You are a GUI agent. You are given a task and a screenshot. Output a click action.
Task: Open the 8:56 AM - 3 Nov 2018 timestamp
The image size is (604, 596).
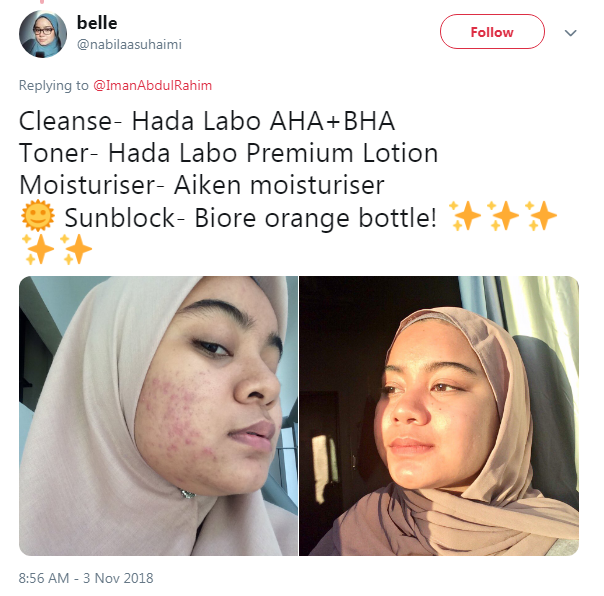(86, 578)
